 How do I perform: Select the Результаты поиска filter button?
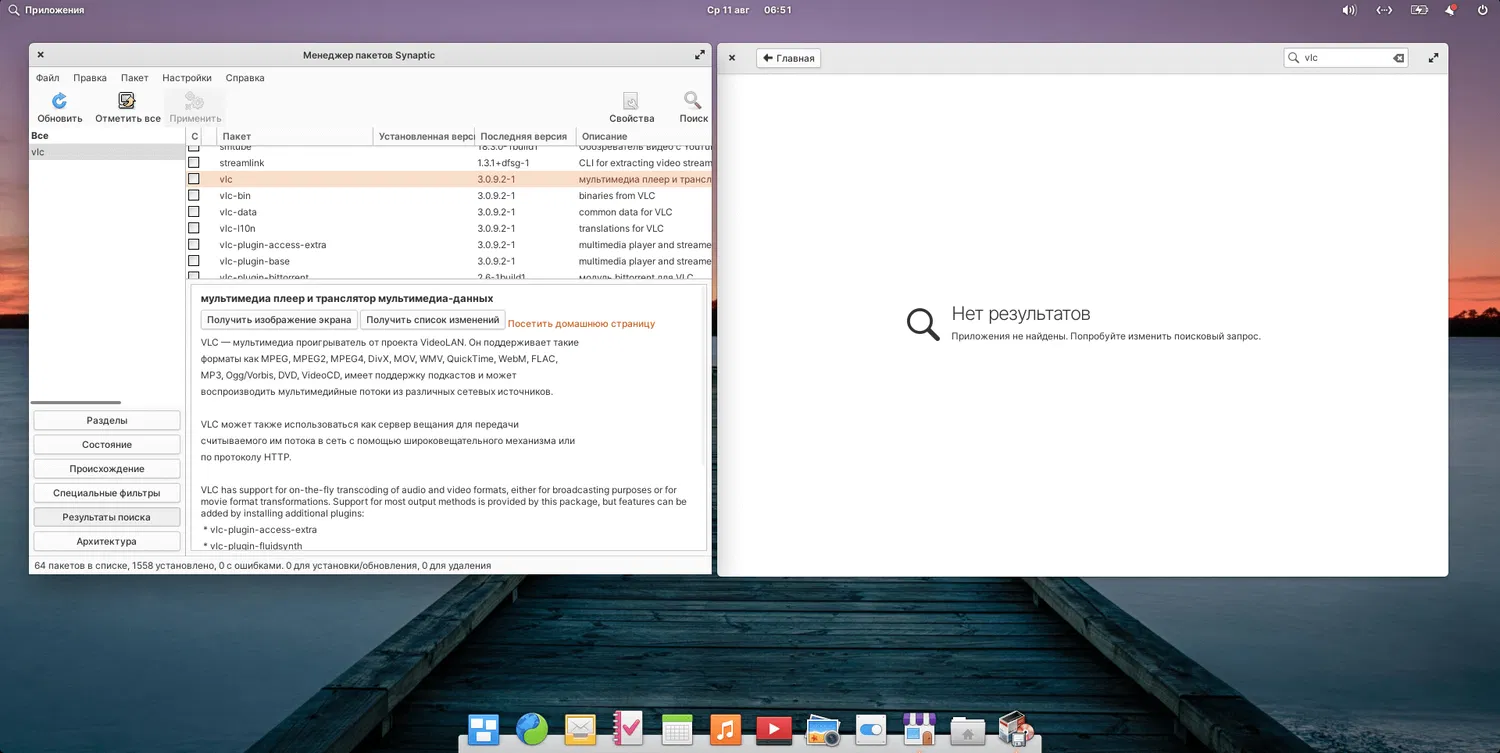coord(107,518)
